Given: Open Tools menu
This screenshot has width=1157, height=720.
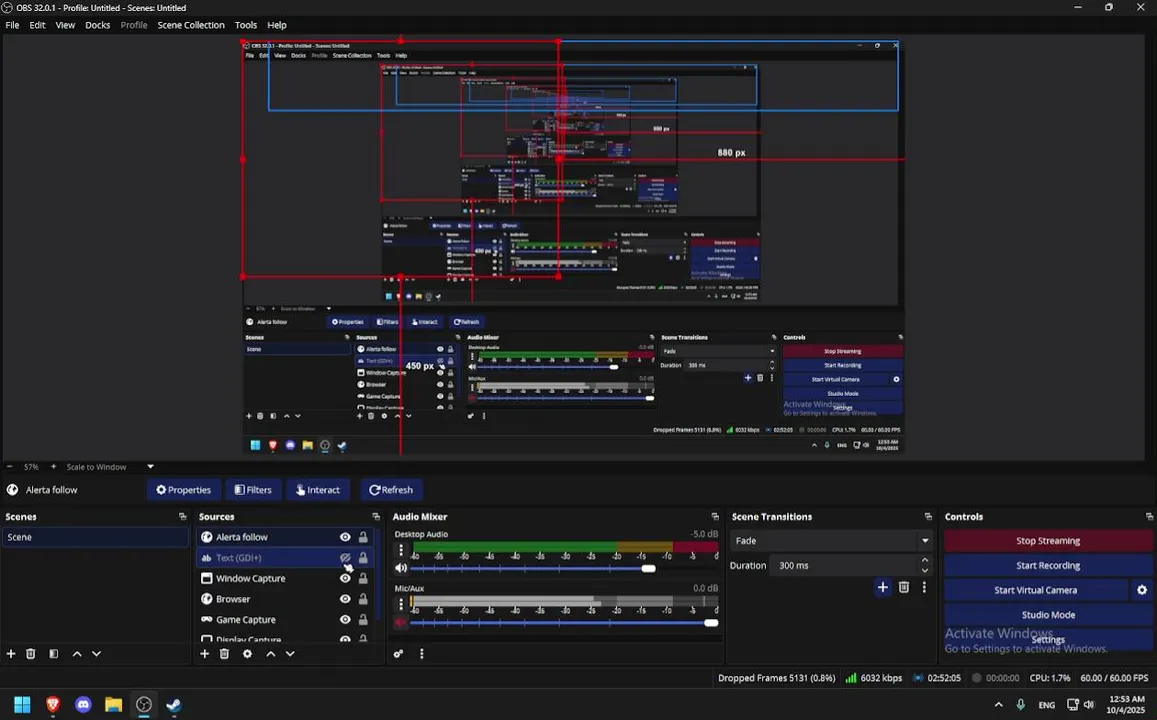Looking at the screenshot, I should 246,25.
